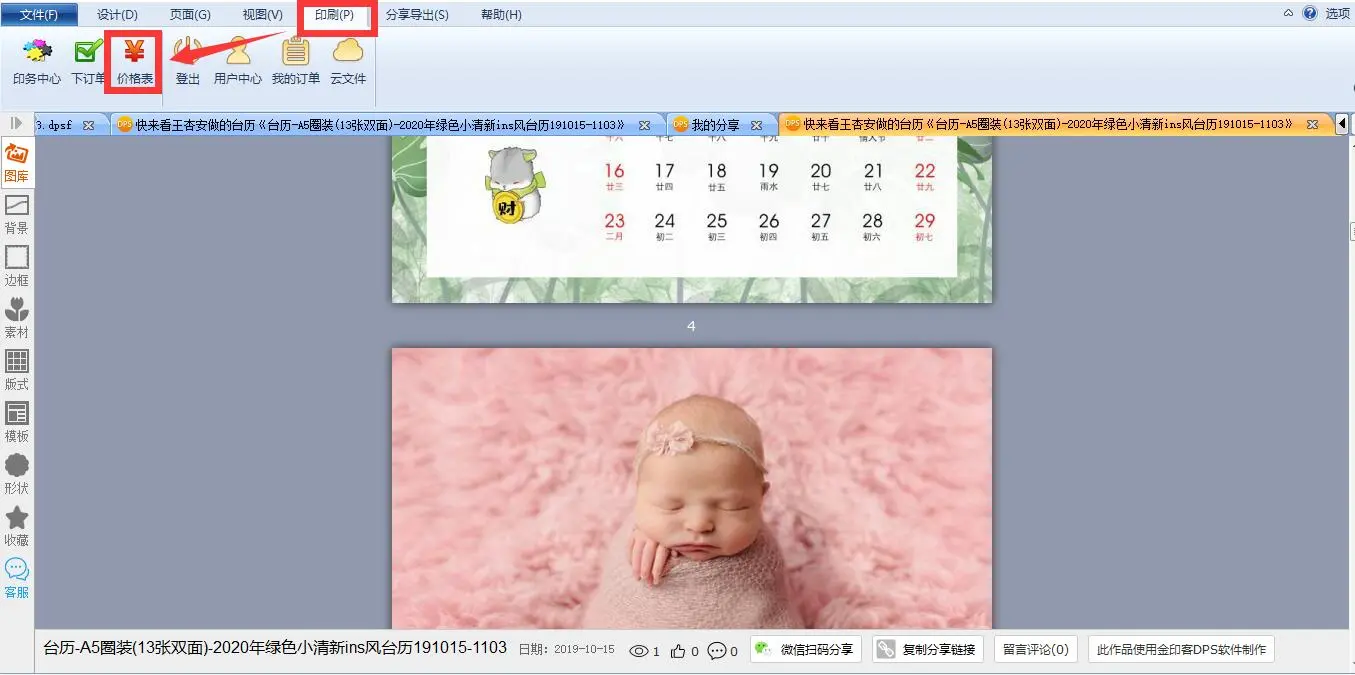This screenshot has width=1355, height=675.
Task: Click 此作品使用金印客DPS软件制作 button
Action: pyautogui.click(x=1181, y=649)
